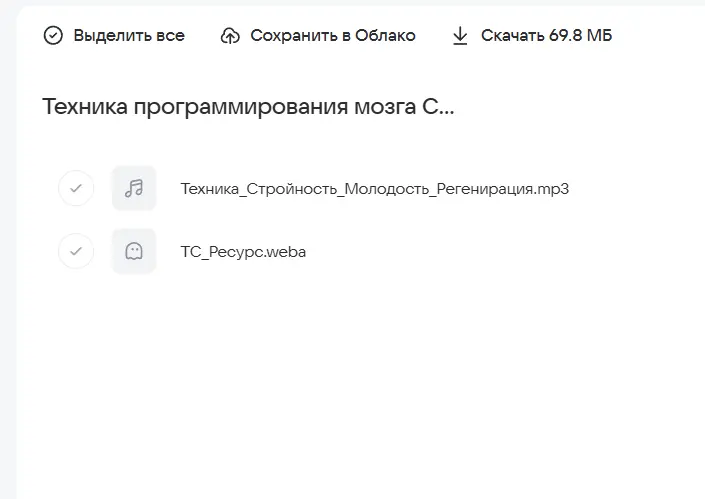Tick the checkbox for Техника_Стройность mp3 file
This screenshot has width=705, height=499.
coord(76,188)
